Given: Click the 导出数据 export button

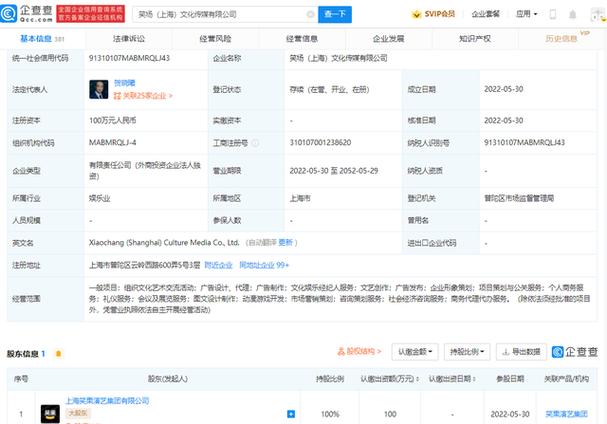Looking at the screenshot, I should click(x=521, y=352).
